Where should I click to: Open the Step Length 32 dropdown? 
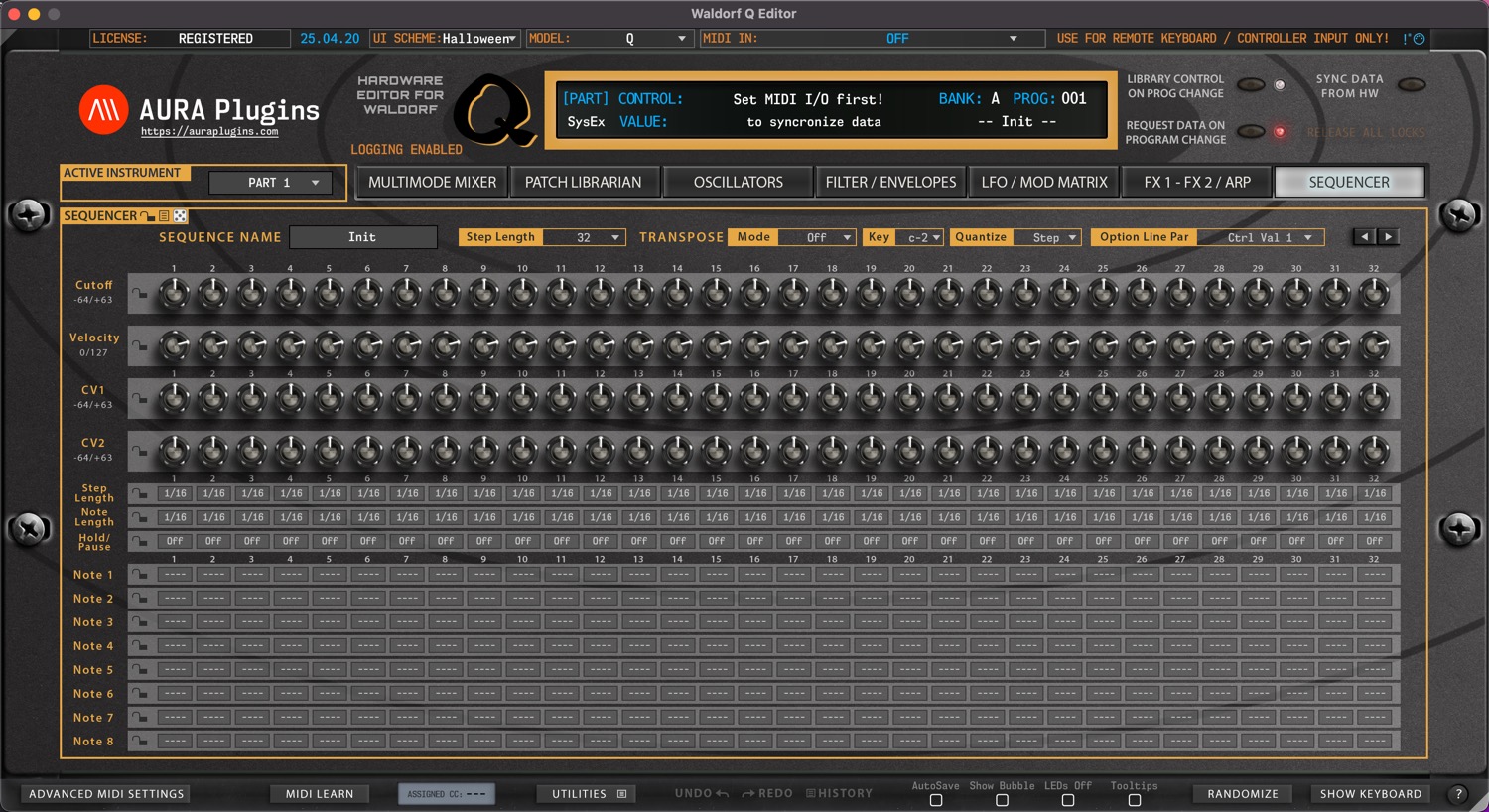(585, 237)
